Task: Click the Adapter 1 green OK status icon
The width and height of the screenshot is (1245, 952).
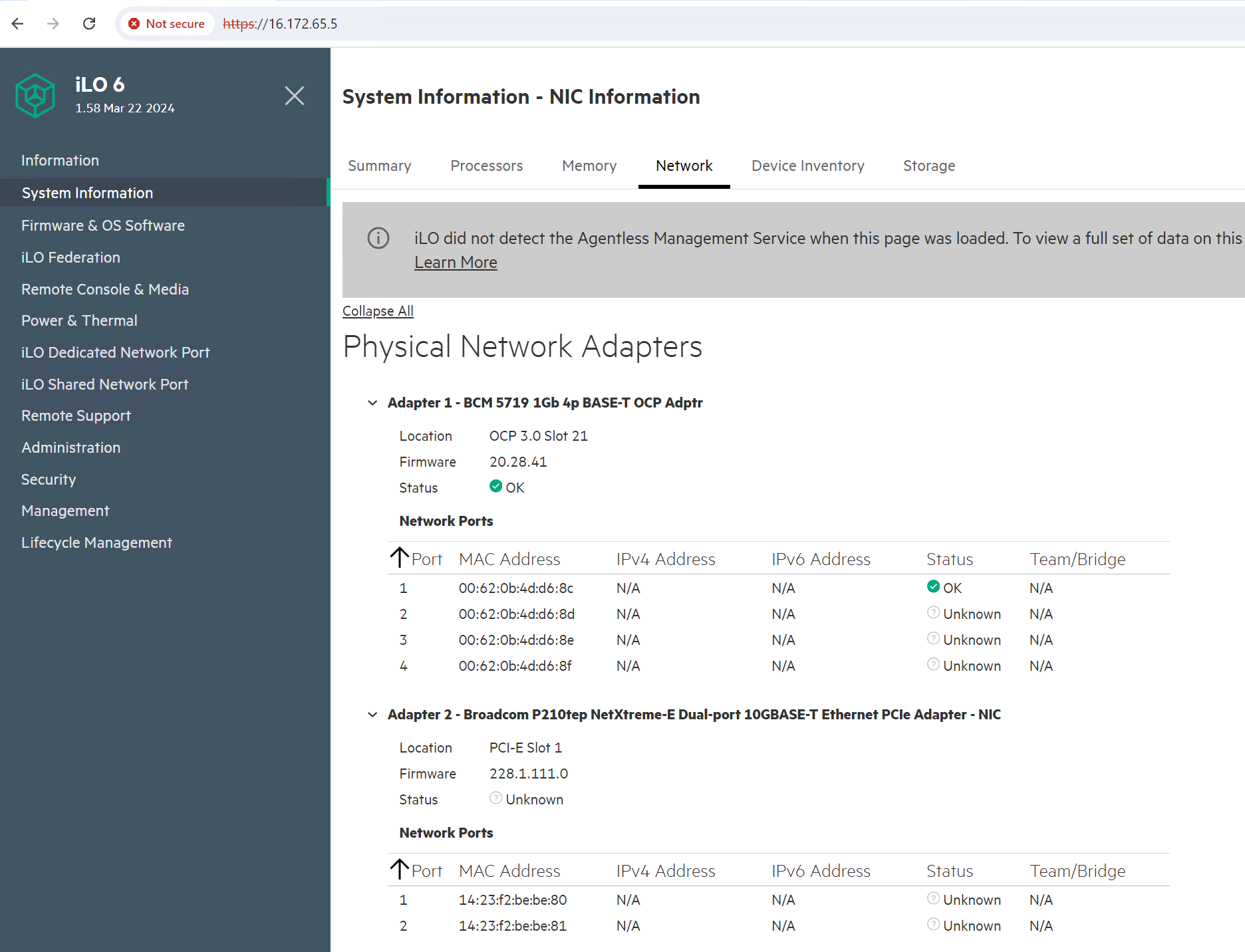Action: (495, 486)
